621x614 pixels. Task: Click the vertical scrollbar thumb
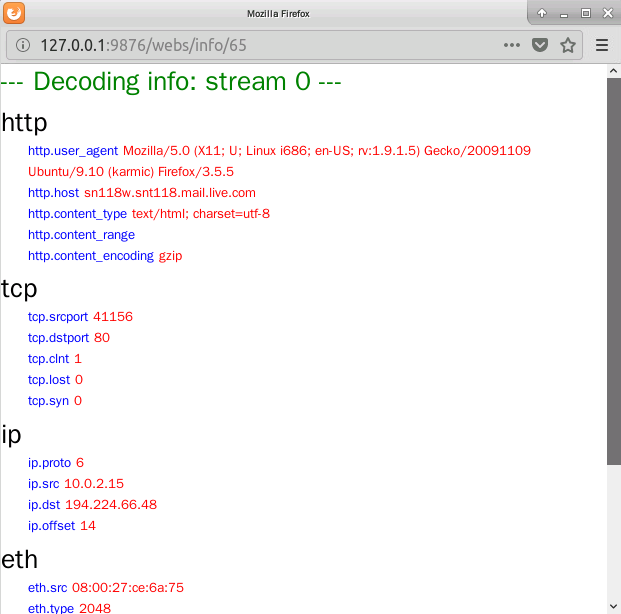(x=613, y=271)
